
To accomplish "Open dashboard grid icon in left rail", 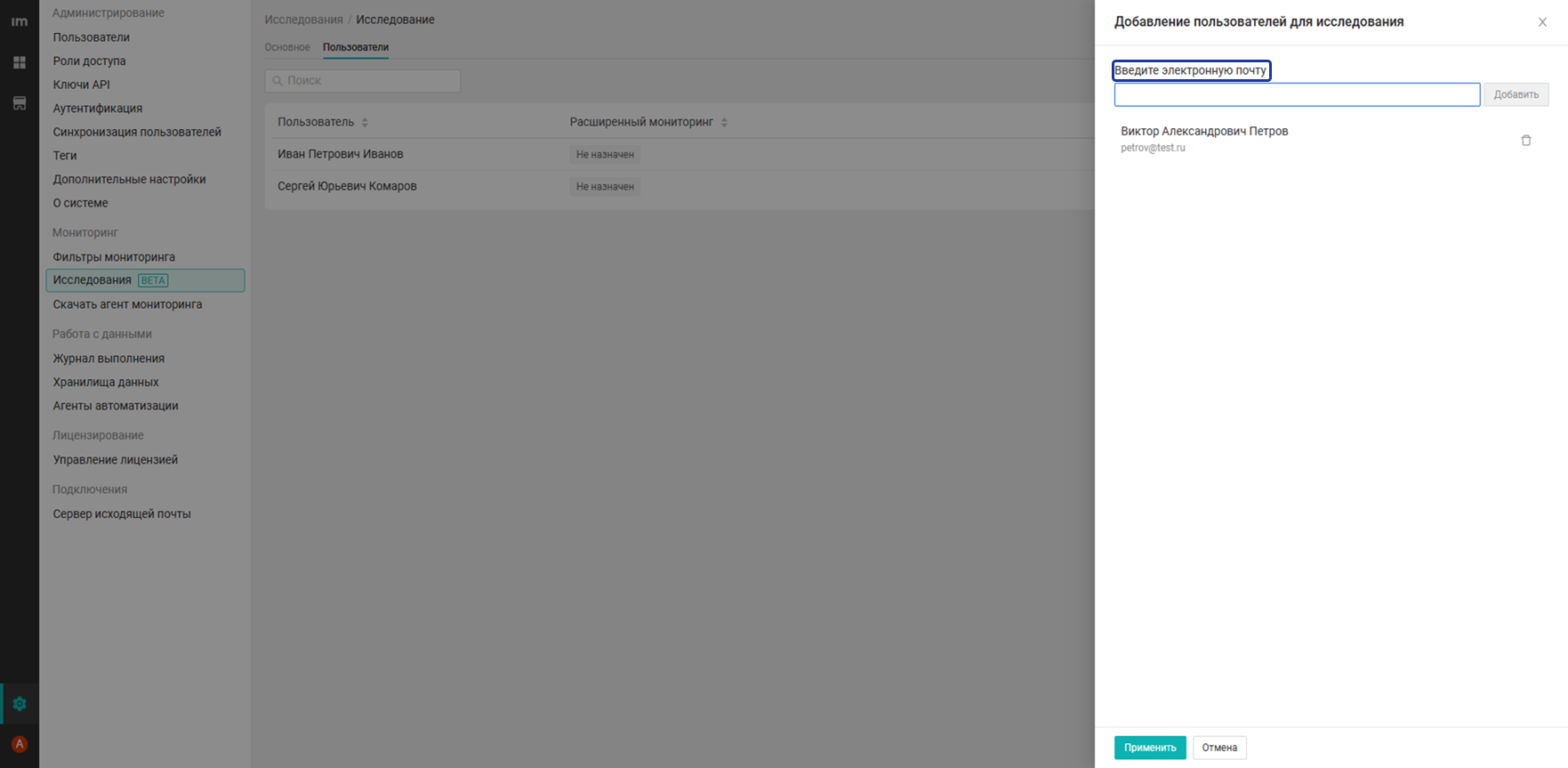I will (x=20, y=62).
